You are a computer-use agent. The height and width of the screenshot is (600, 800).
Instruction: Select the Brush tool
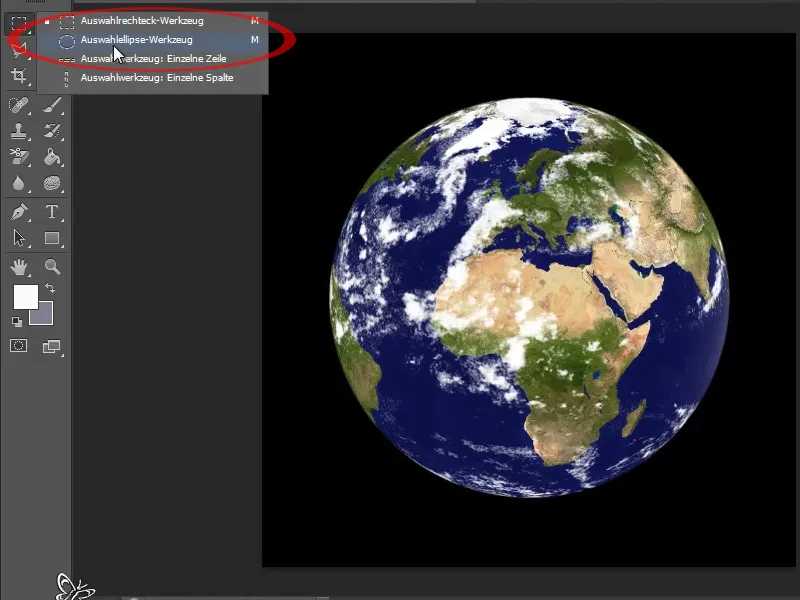(x=52, y=105)
